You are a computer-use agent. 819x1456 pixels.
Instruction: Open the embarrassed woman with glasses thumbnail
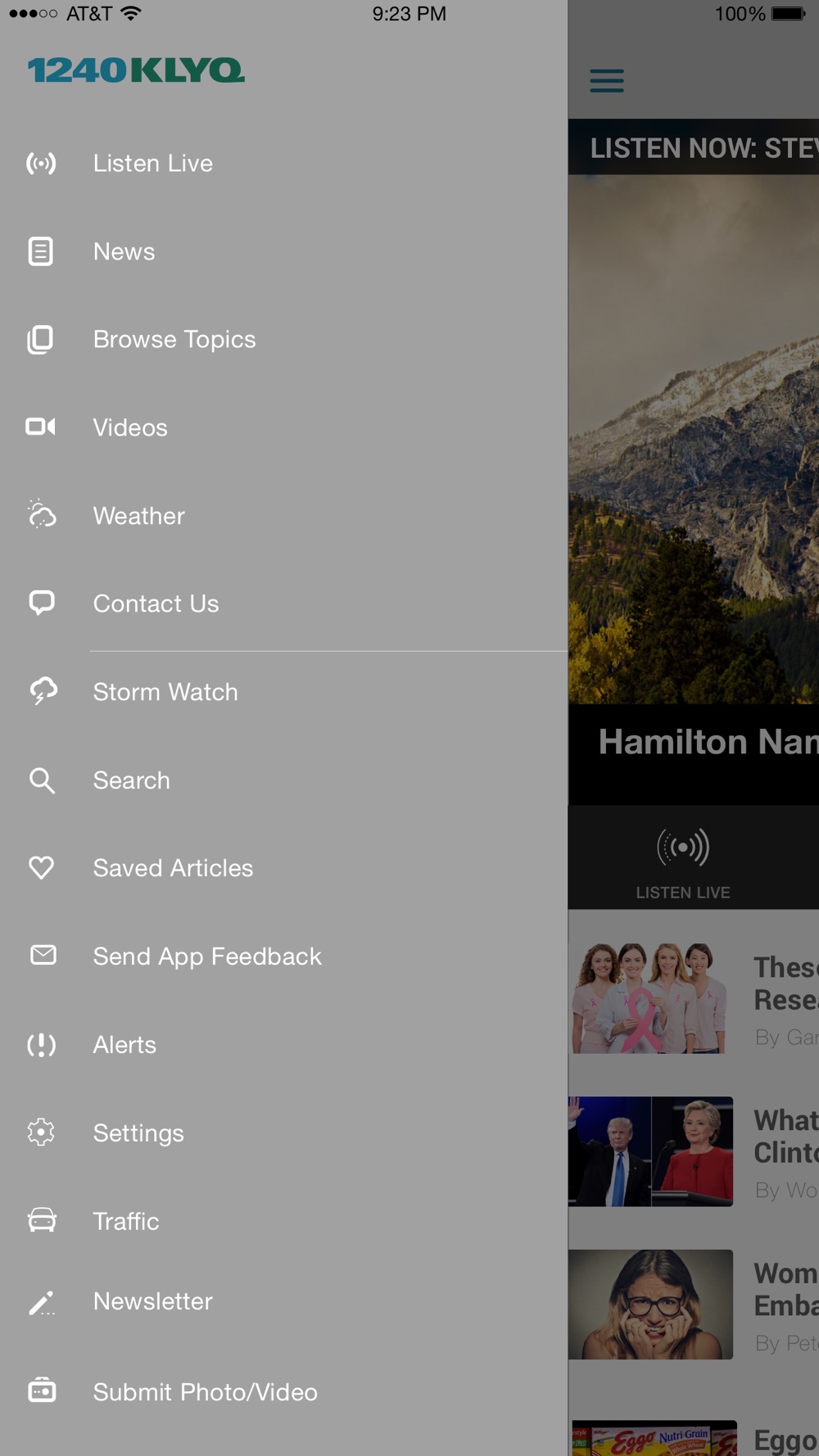(650, 1305)
